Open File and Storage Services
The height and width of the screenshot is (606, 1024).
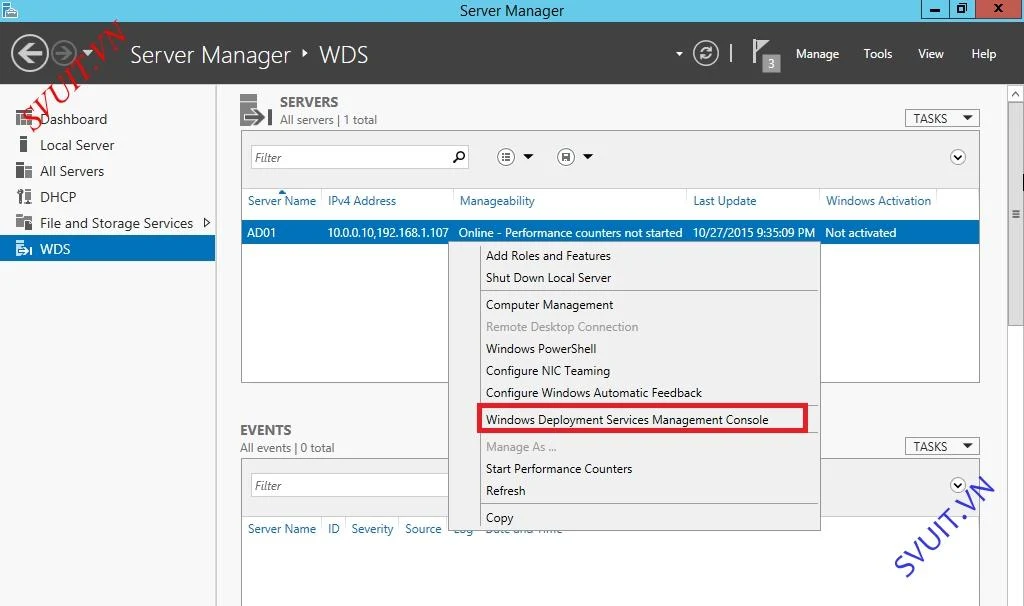[116, 223]
